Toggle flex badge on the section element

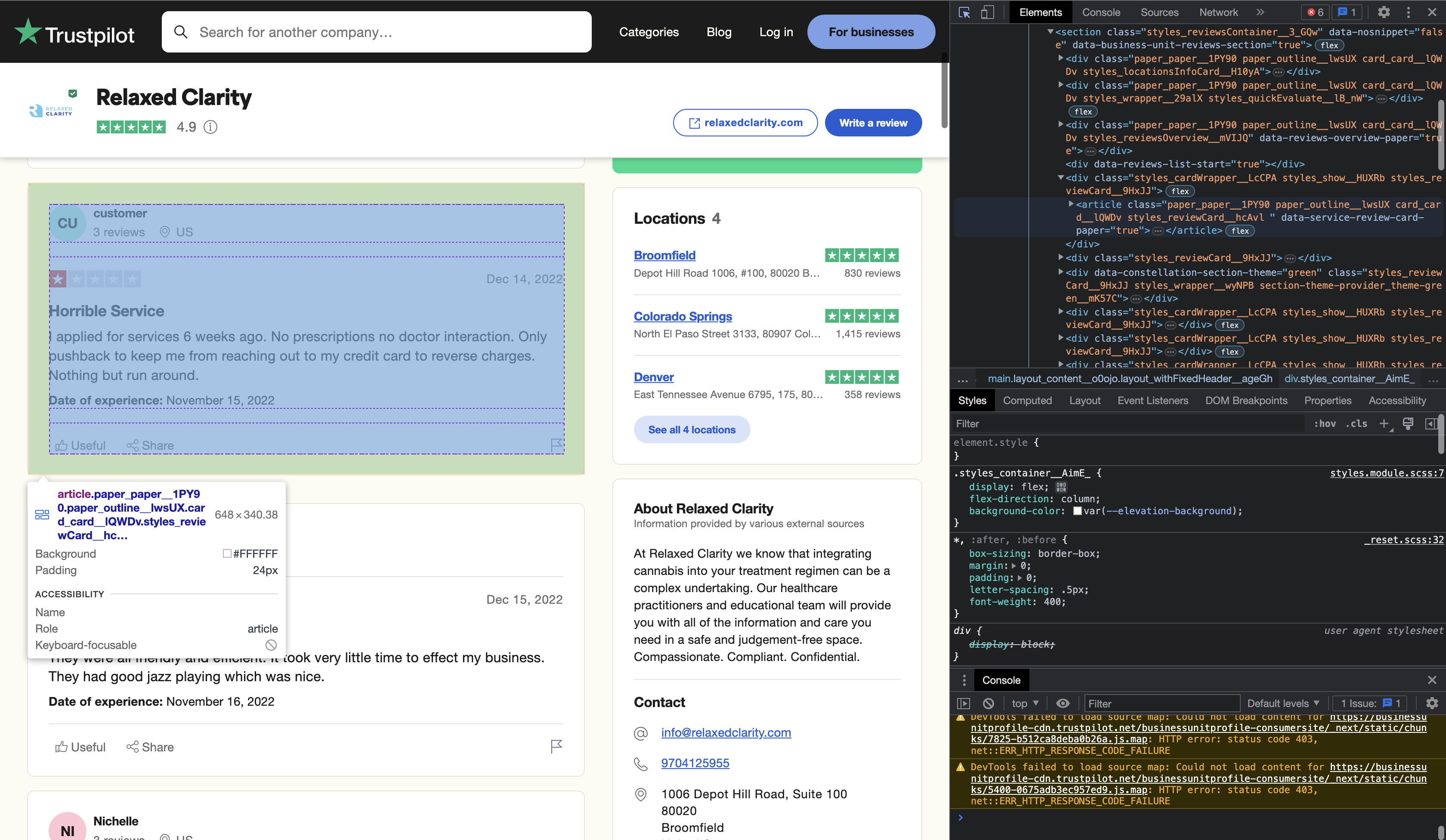click(1329, 45)
